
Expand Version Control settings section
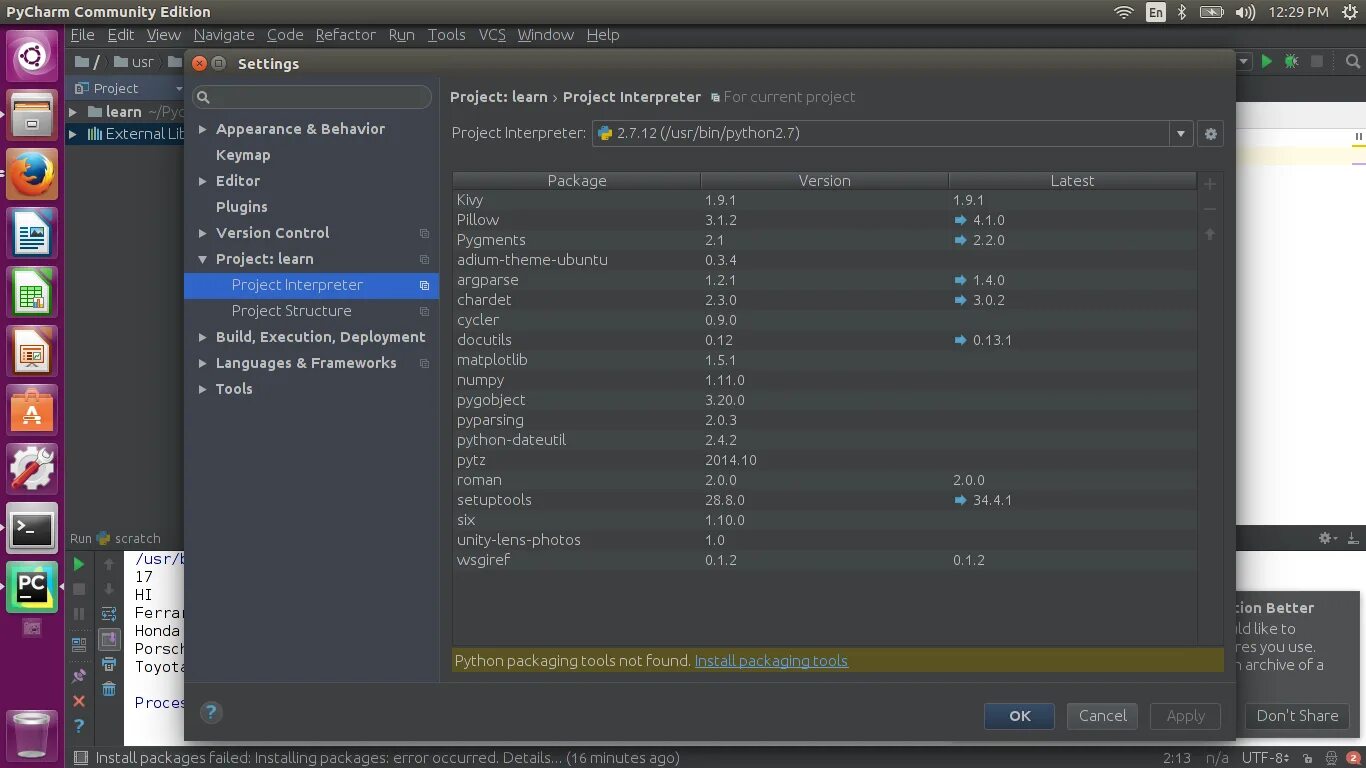click(x=203, y=233)
